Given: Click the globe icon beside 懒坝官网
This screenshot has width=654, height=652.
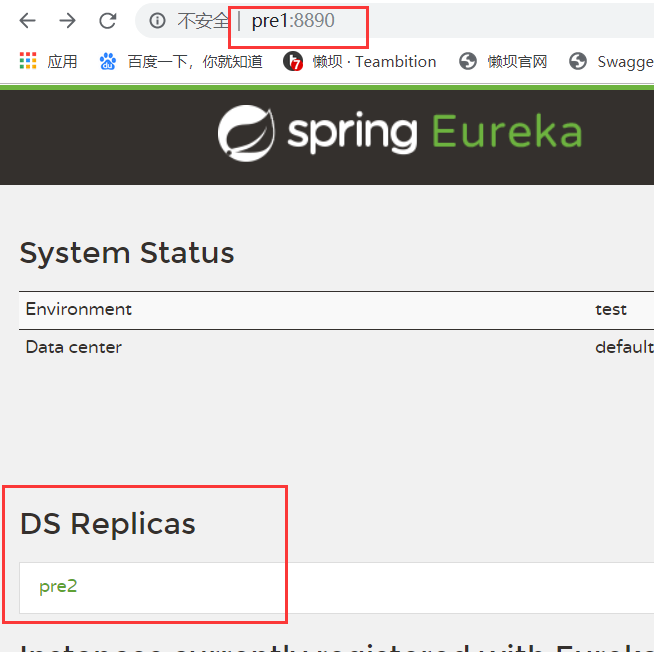Looking at the screenshot, I should pos(468,61).
